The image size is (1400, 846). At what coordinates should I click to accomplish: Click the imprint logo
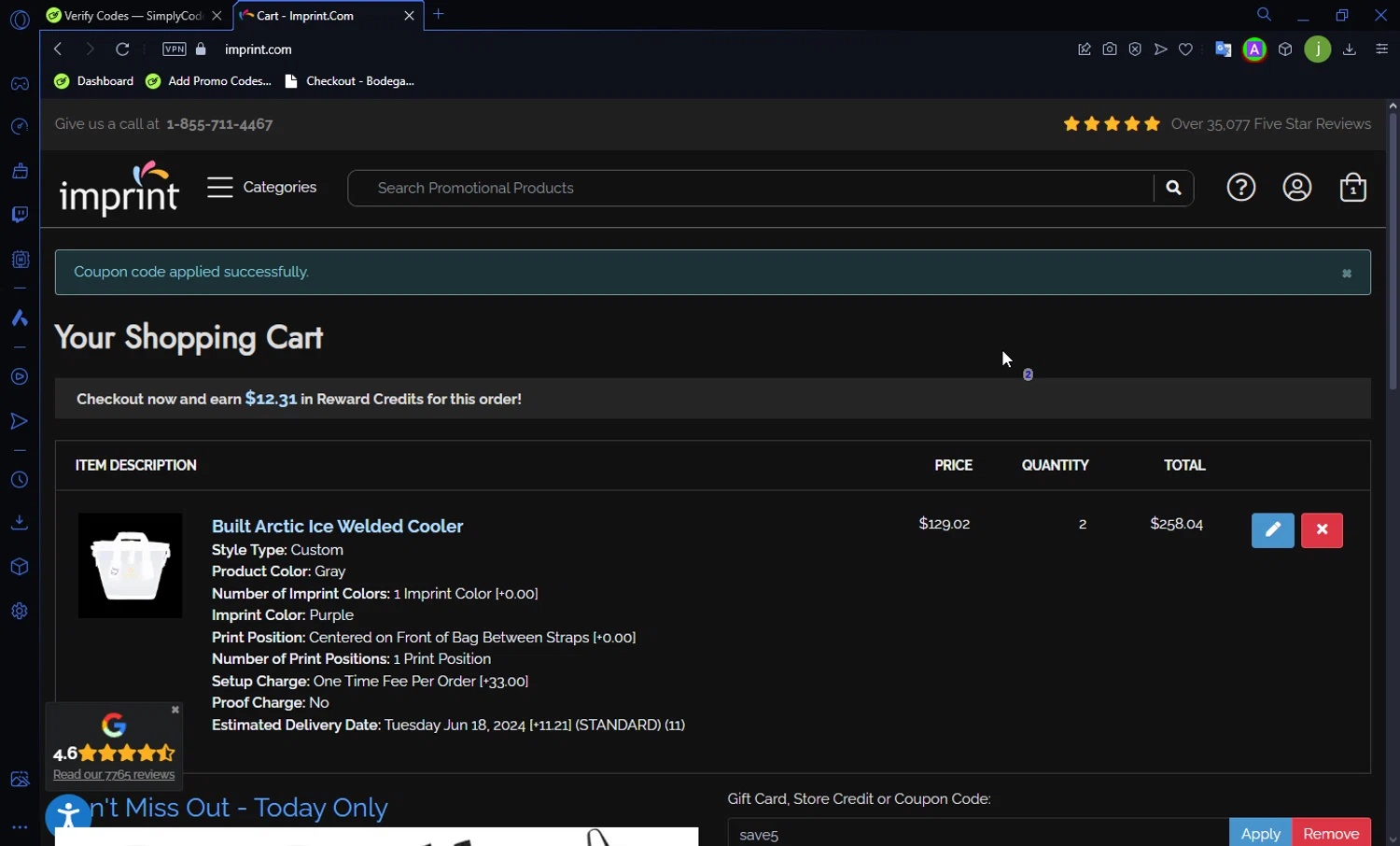click(x=119, y=189)
